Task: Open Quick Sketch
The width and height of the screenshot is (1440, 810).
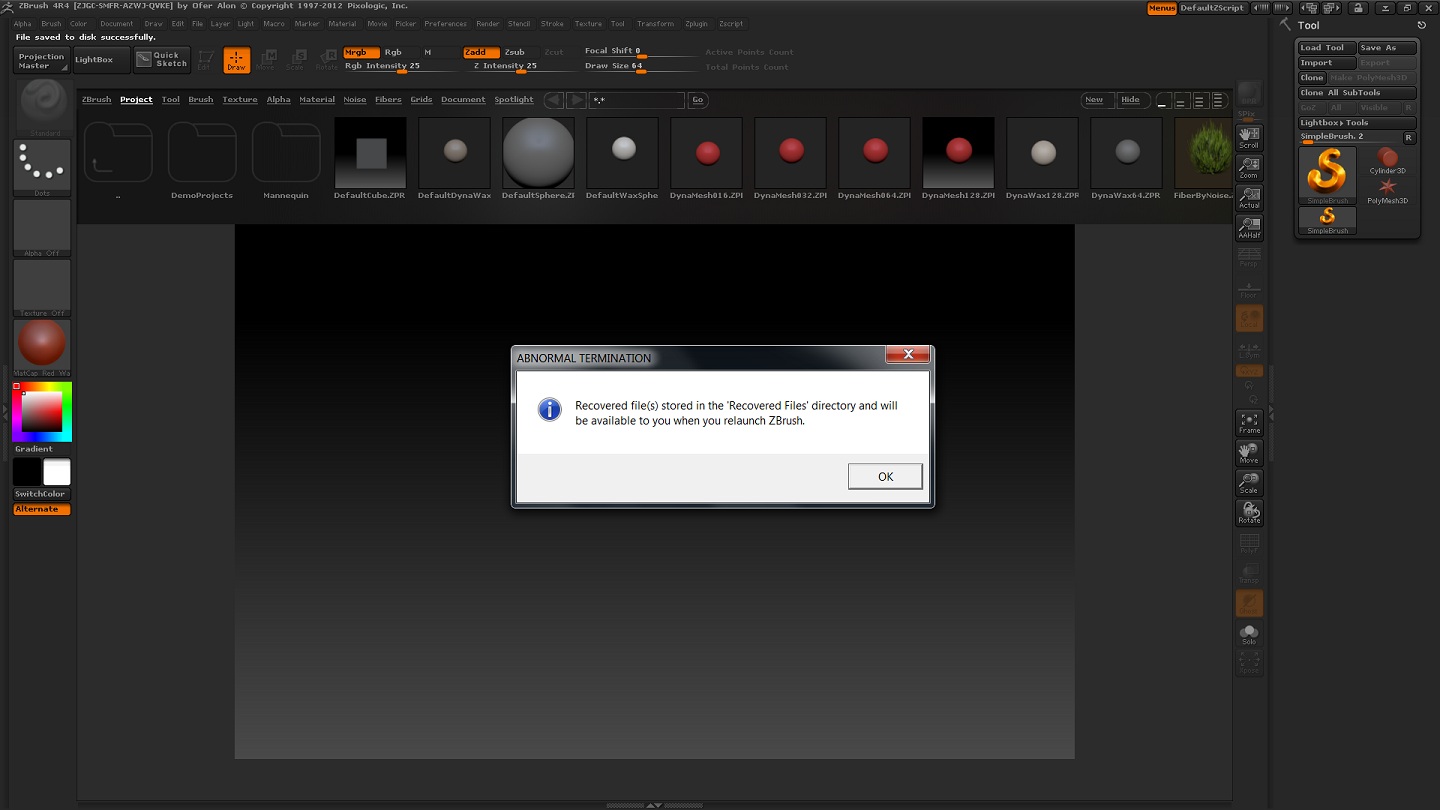Action: coord(162,60)
